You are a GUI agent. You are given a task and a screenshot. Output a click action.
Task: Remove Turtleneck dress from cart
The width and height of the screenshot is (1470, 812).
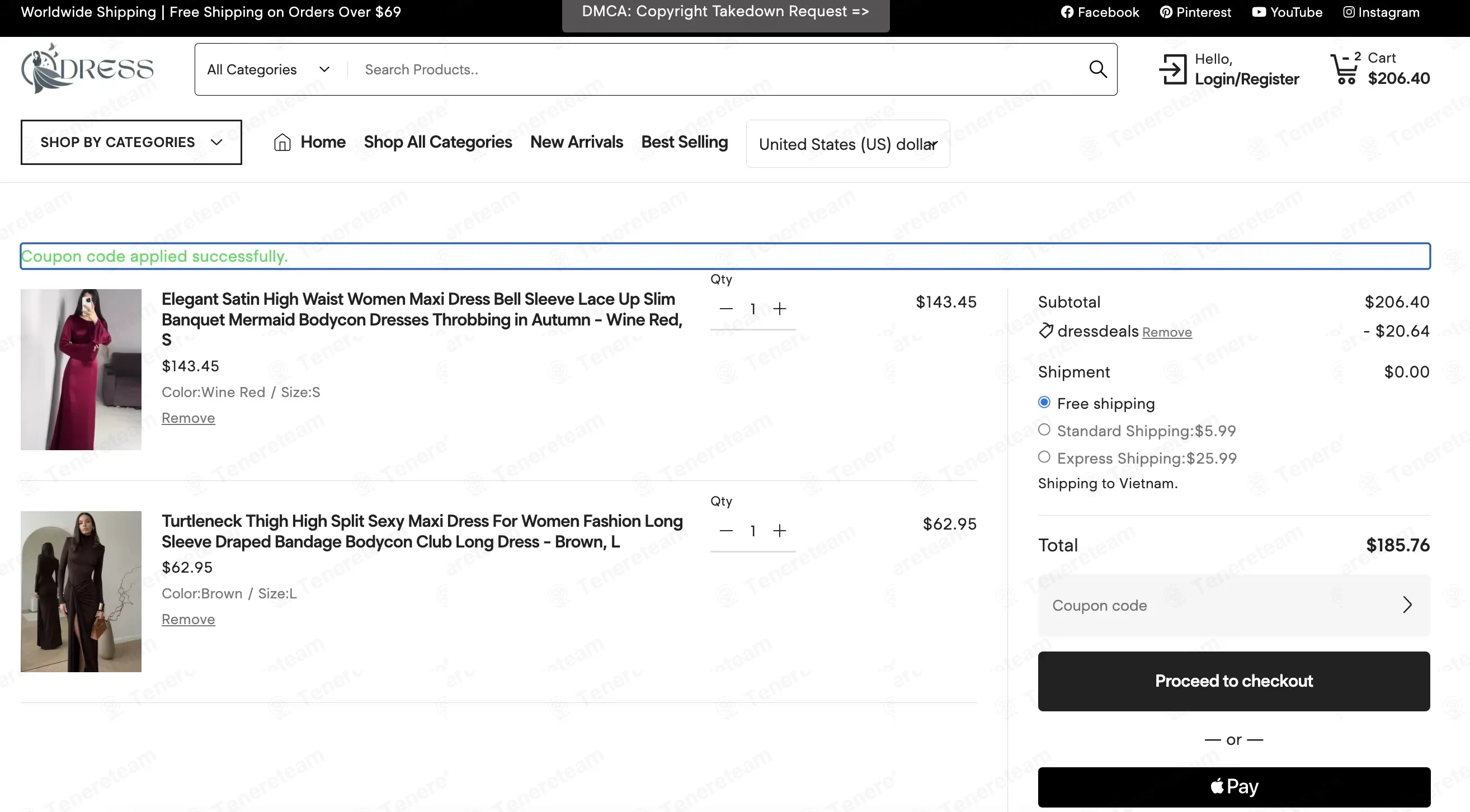click(189, 619)
